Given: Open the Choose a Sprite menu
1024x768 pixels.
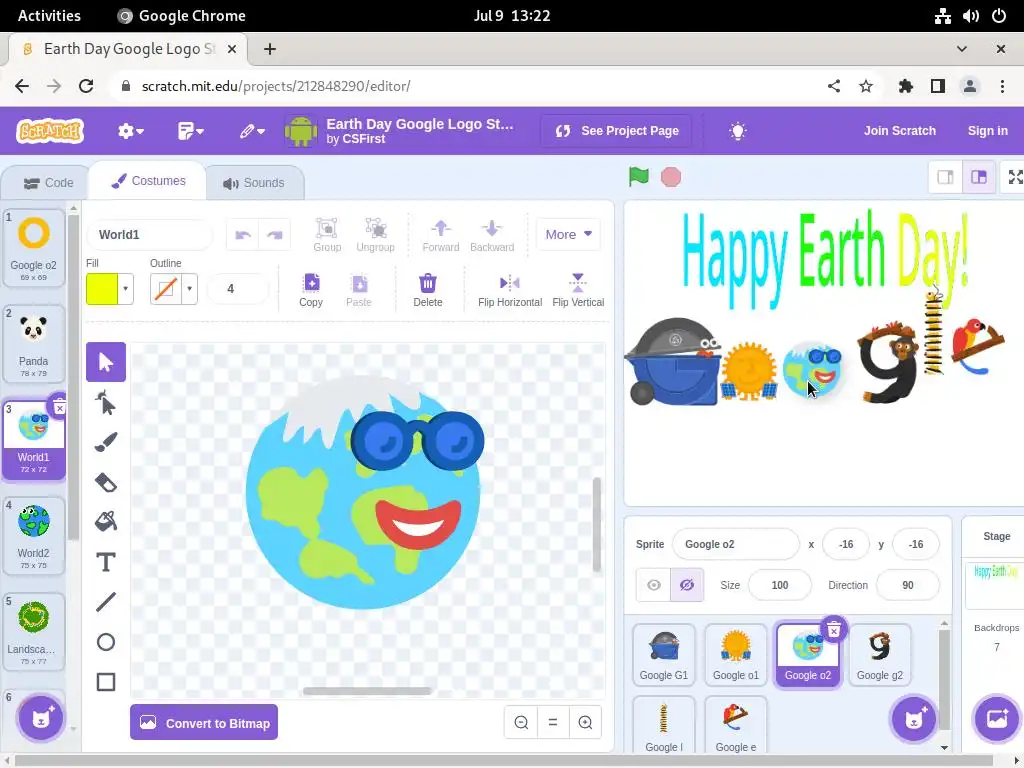Looking at the screenshot, I should click(913, 718).
